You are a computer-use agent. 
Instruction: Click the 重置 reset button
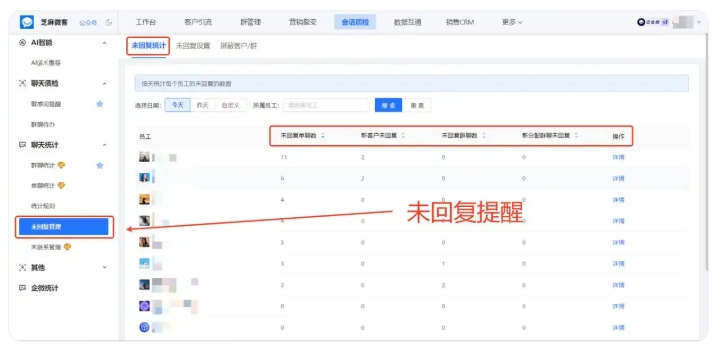click(x=417, y=105)
